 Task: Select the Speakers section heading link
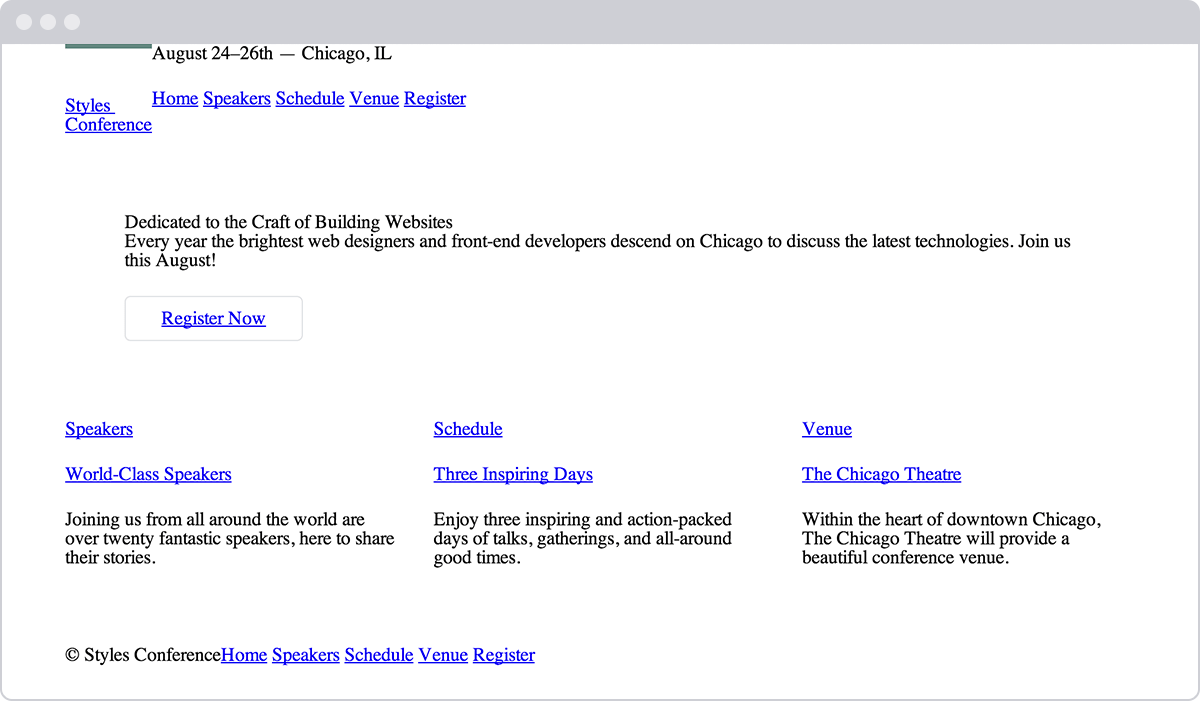point(98,429)
